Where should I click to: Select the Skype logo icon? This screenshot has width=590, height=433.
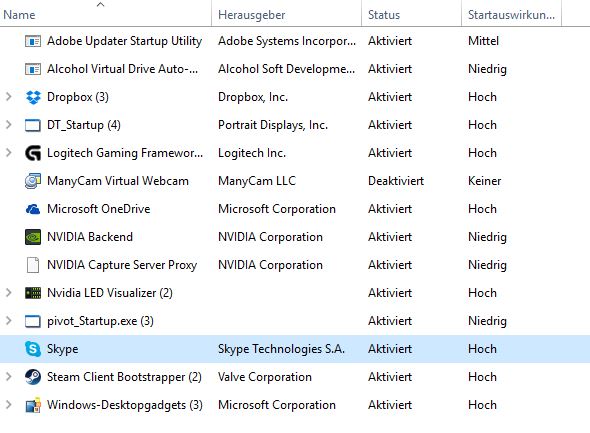(33, 349)
